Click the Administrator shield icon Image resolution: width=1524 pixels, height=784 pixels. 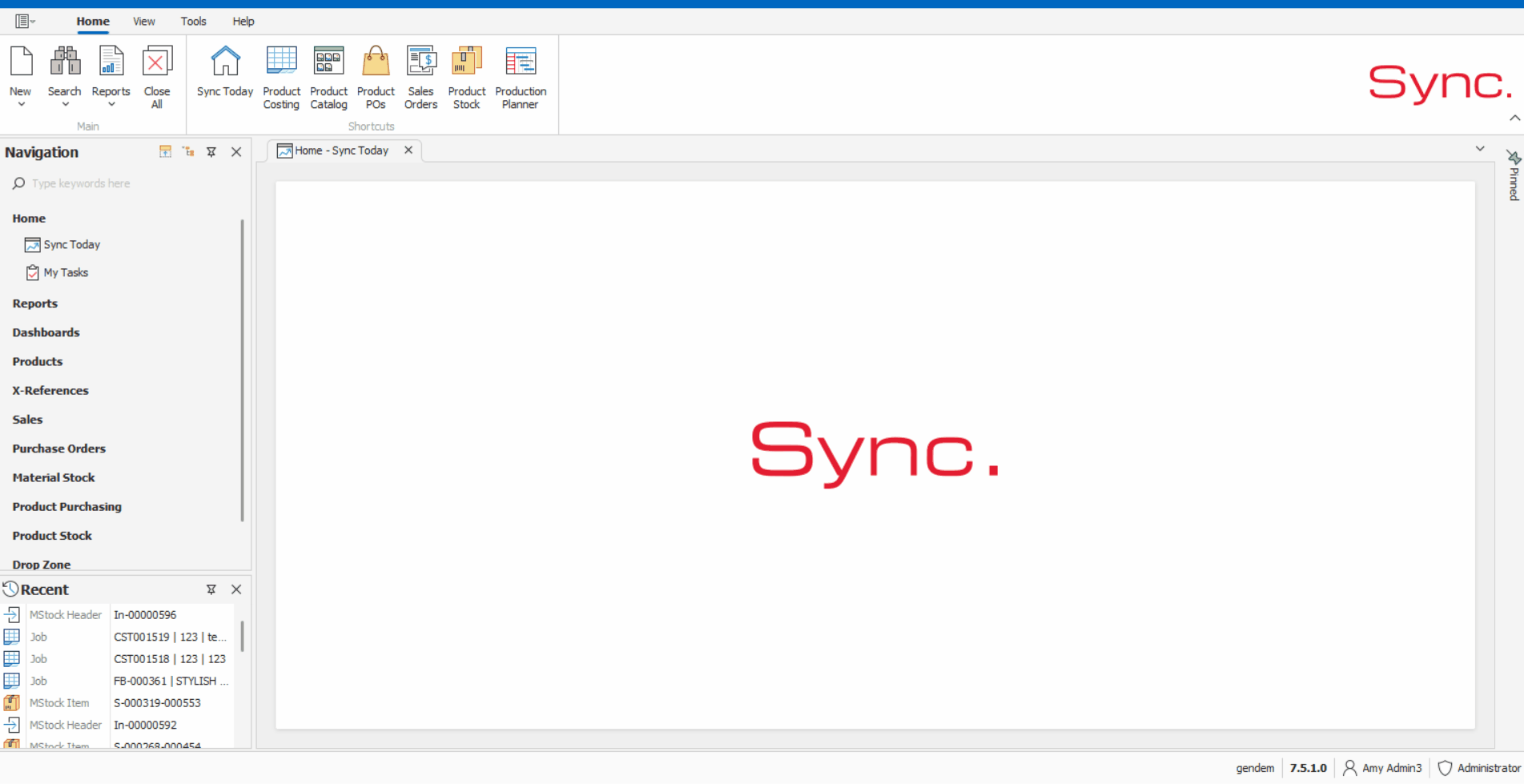point(1445,768)
